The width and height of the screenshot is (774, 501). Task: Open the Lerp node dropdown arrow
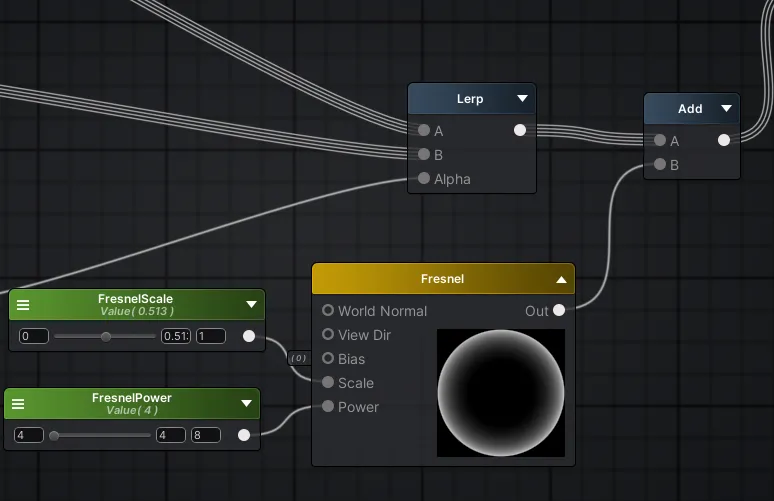(x=522, y=99)
